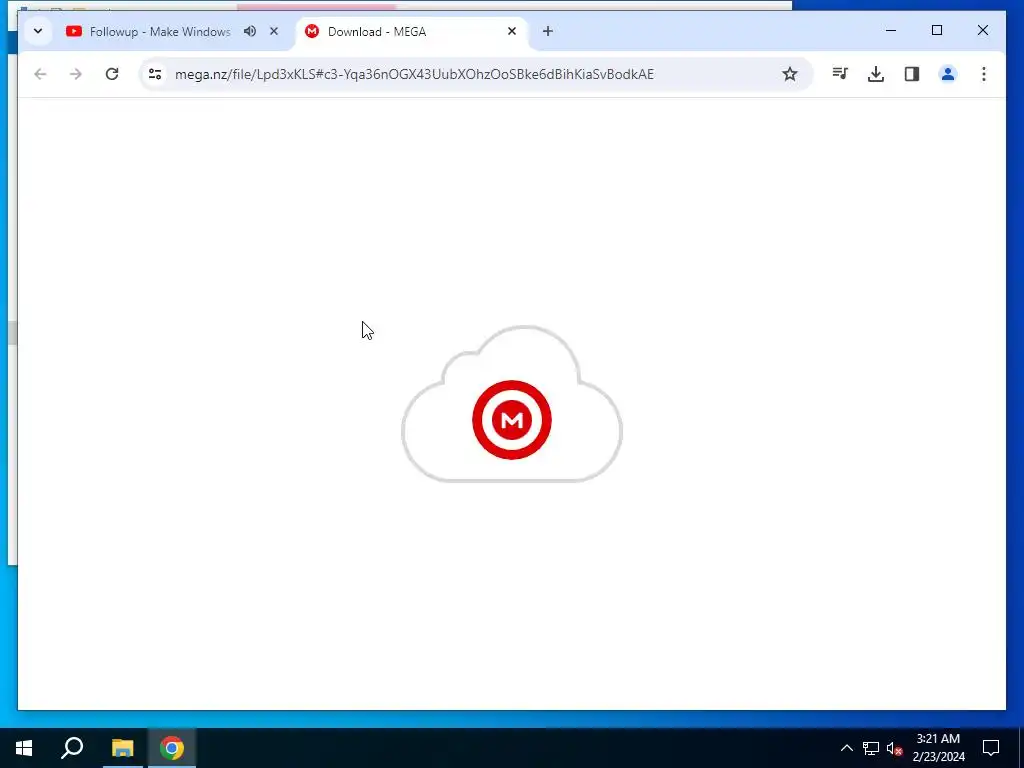Viewport: 1024px width, 768px height.
Task: Close the Followup YouTube tab
Action: [274, 31]
